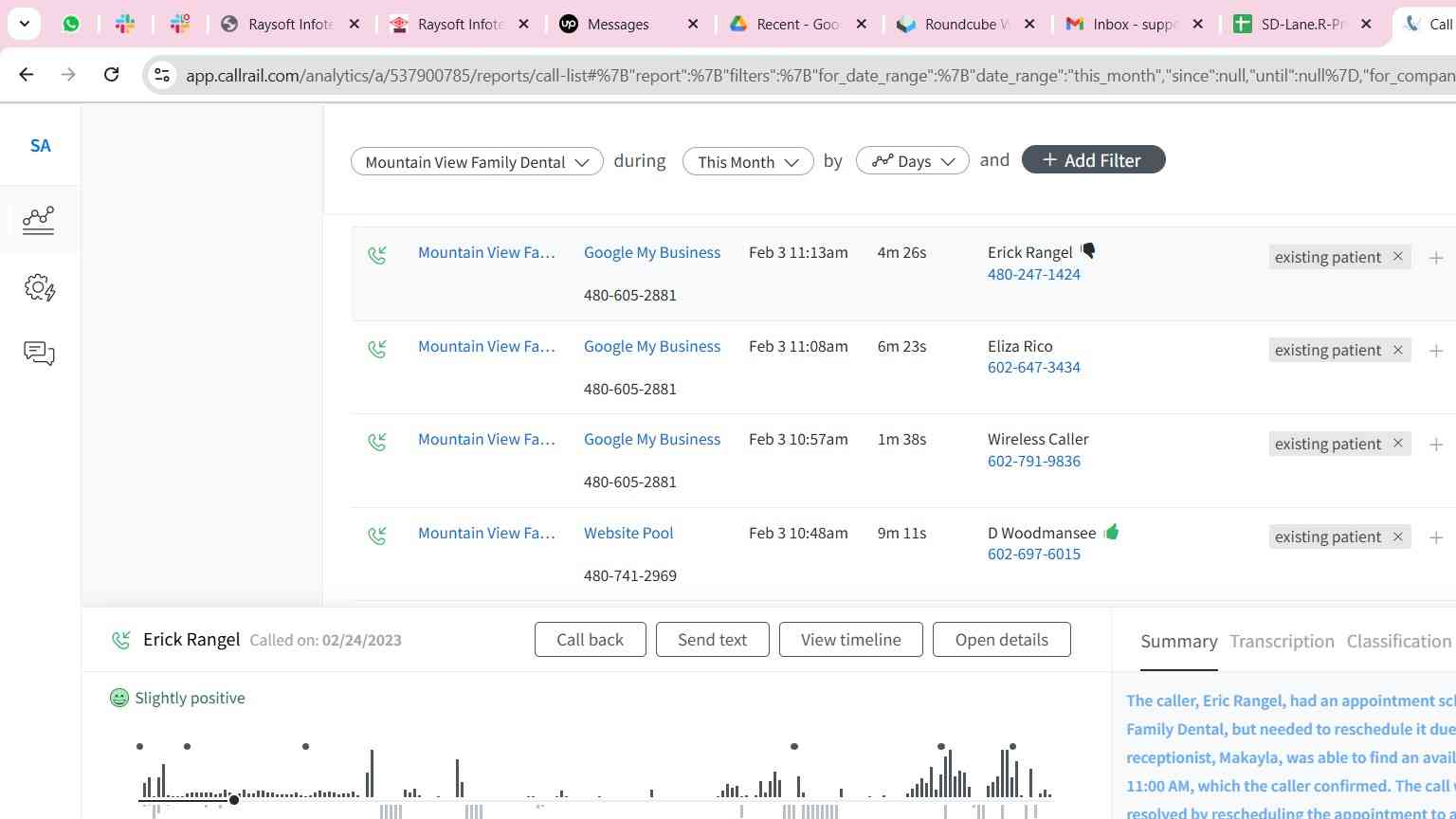The width and height of the screenshot is (1456, 819).
Task: View site information icon in address bar
Action: tap(162, 74)
